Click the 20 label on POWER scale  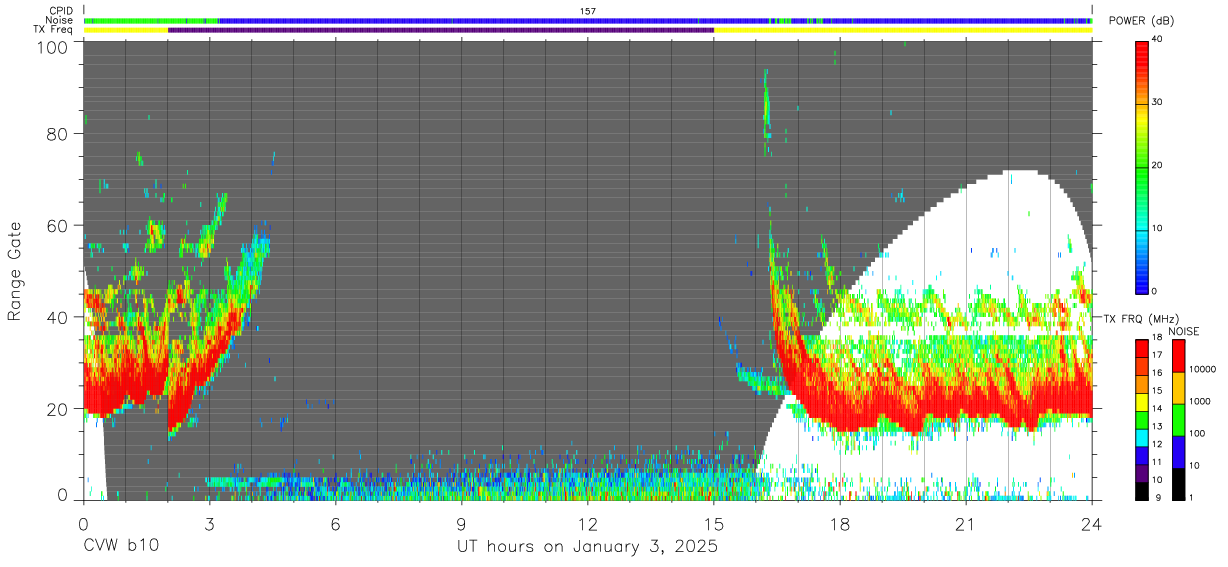(x=1158, y=166)
